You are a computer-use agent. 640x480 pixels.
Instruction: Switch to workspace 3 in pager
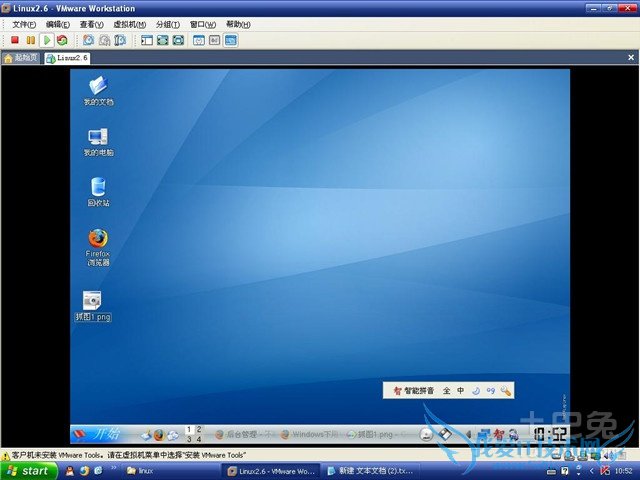189,439
